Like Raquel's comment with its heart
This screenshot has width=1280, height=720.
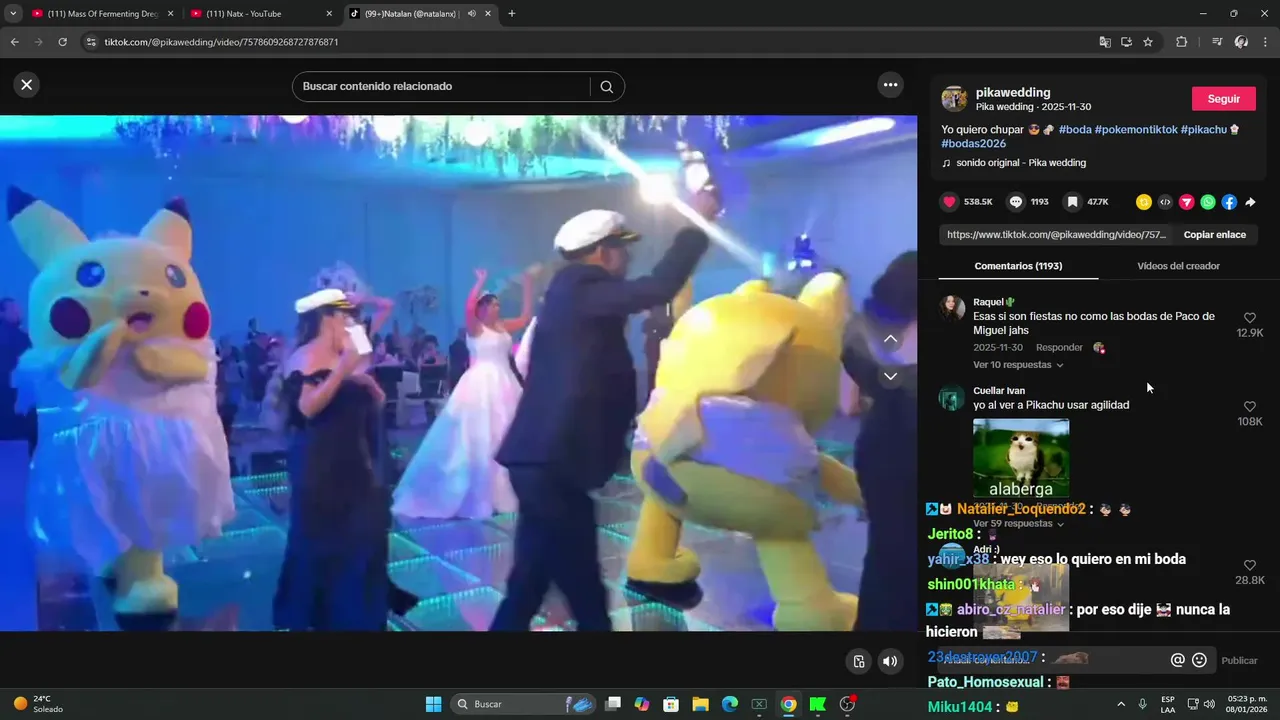pyautogui.click(x=1250, y=318)
